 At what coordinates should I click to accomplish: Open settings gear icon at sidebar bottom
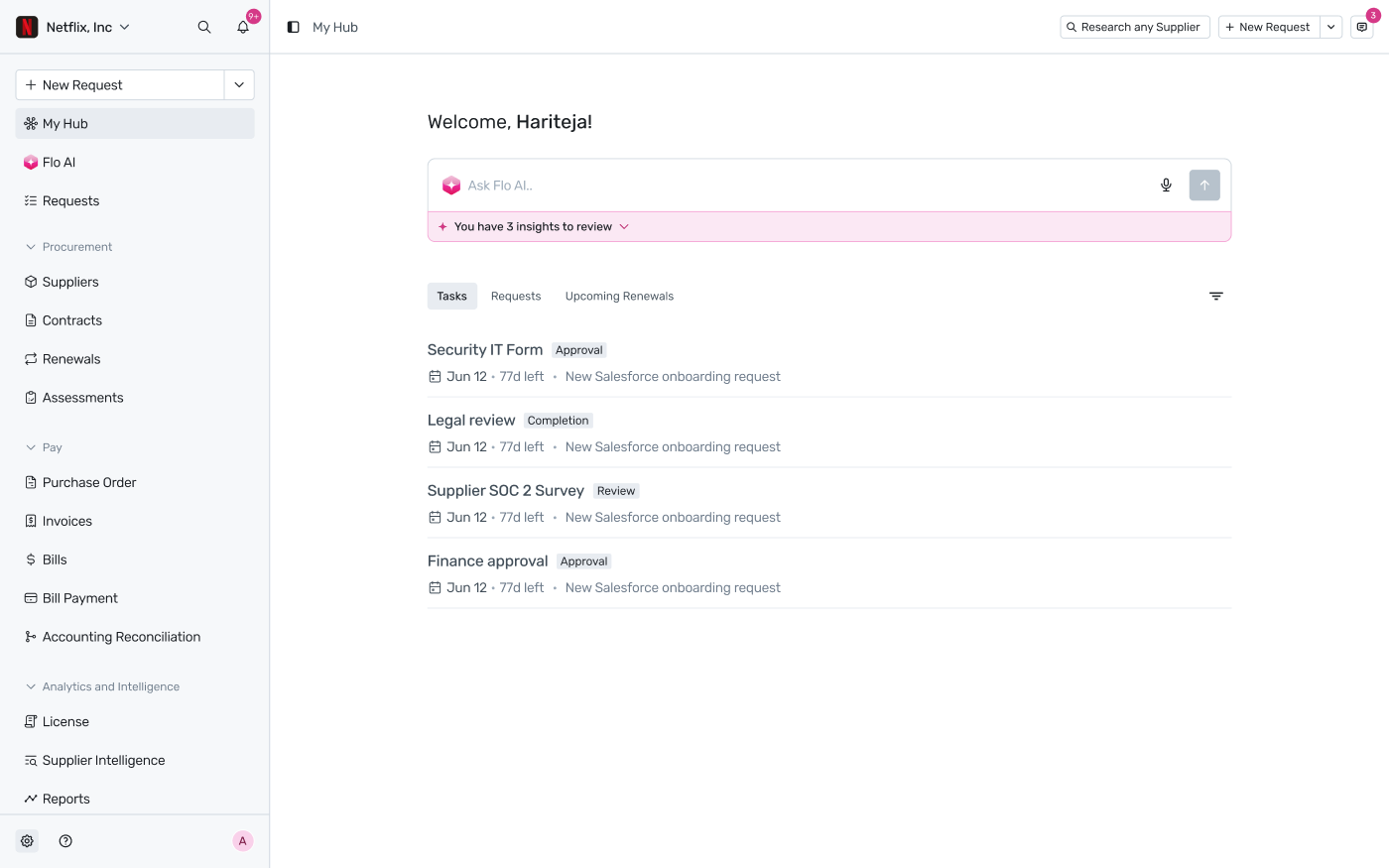[27, 841]
